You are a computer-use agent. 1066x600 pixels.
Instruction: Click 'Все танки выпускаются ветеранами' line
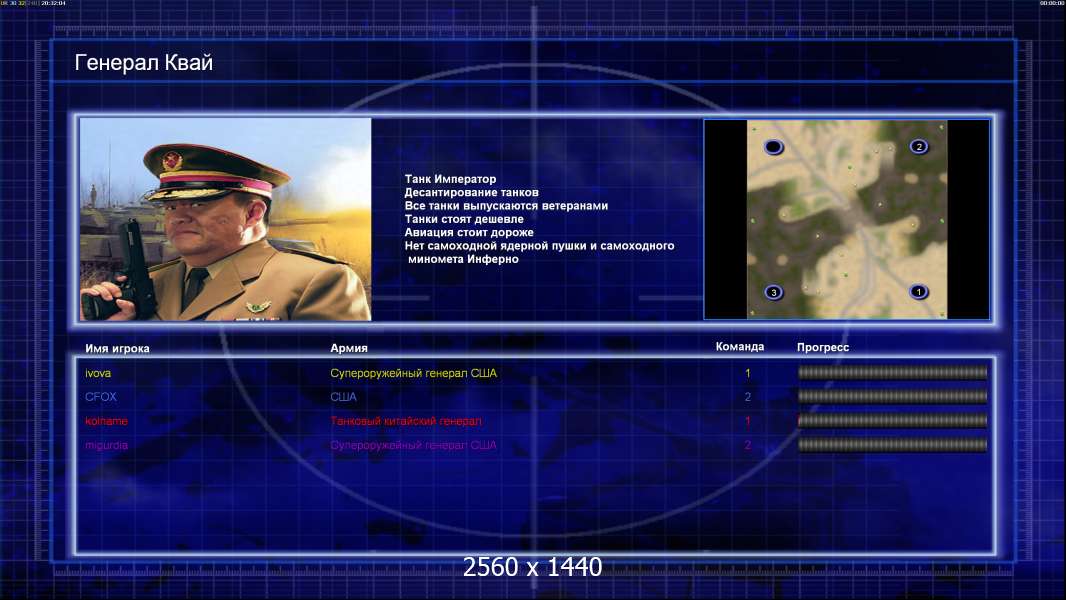click(x=506, y=206)
